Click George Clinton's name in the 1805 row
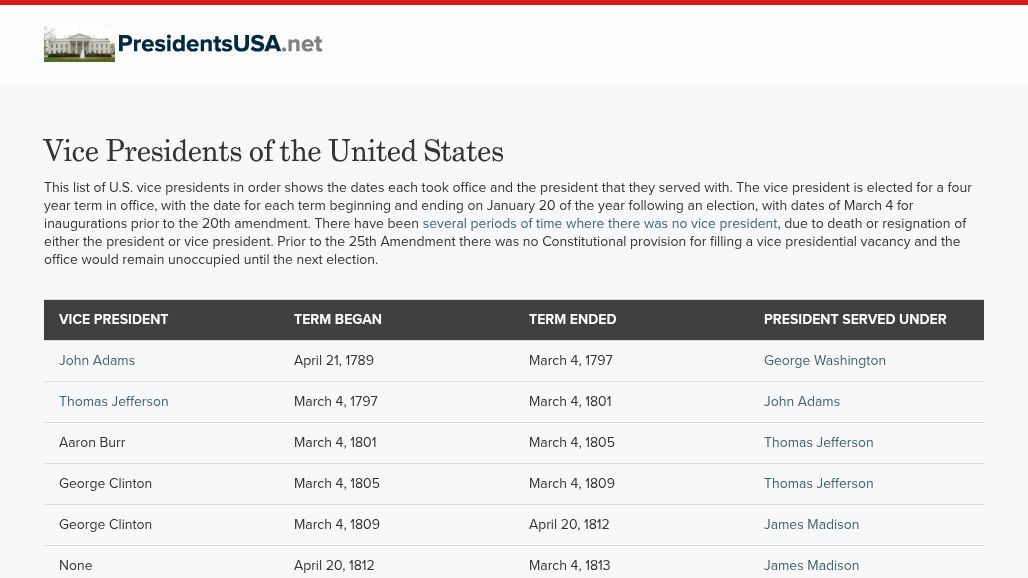Viewport: 1028px width, 578px height. (x=105, y=484)
